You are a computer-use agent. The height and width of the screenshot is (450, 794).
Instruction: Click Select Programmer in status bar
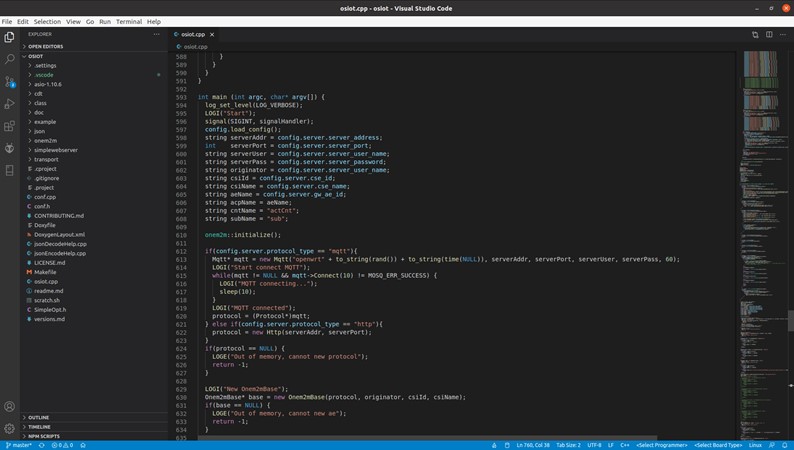[661, 445]
